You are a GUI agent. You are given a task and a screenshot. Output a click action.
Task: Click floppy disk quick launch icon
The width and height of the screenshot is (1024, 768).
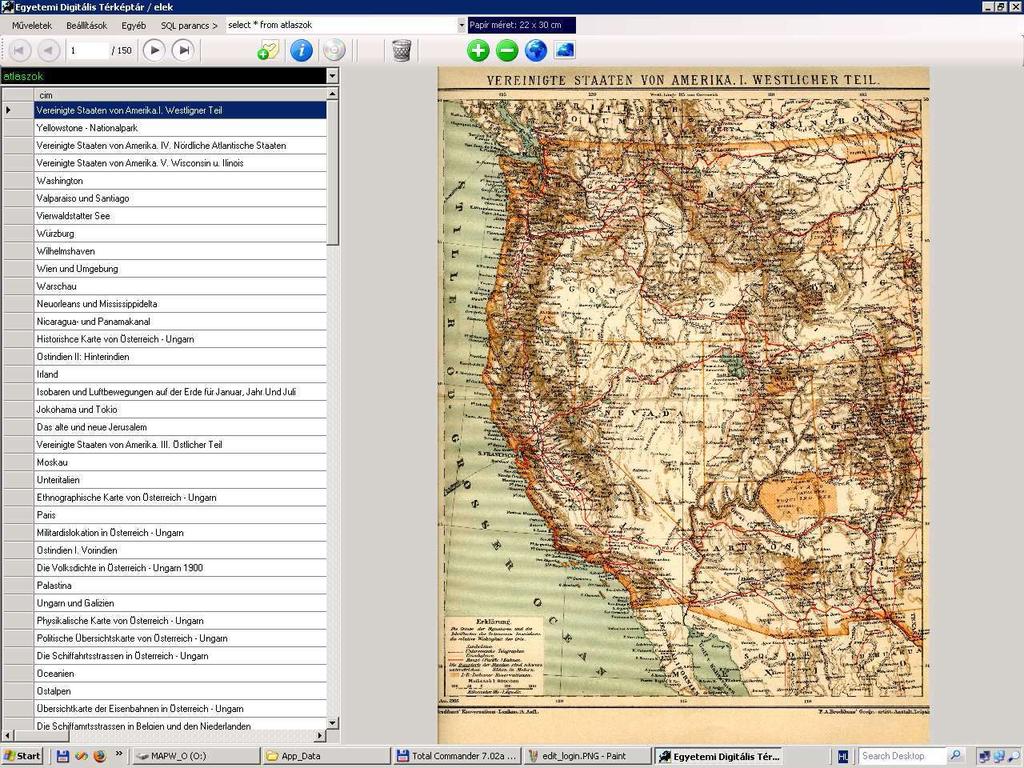point(63,756)
